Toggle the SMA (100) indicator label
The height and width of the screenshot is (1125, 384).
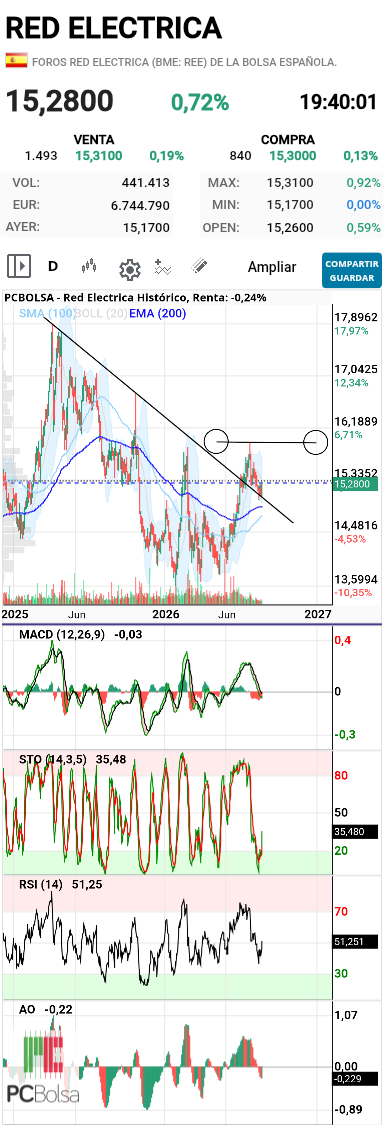point(46,313)
